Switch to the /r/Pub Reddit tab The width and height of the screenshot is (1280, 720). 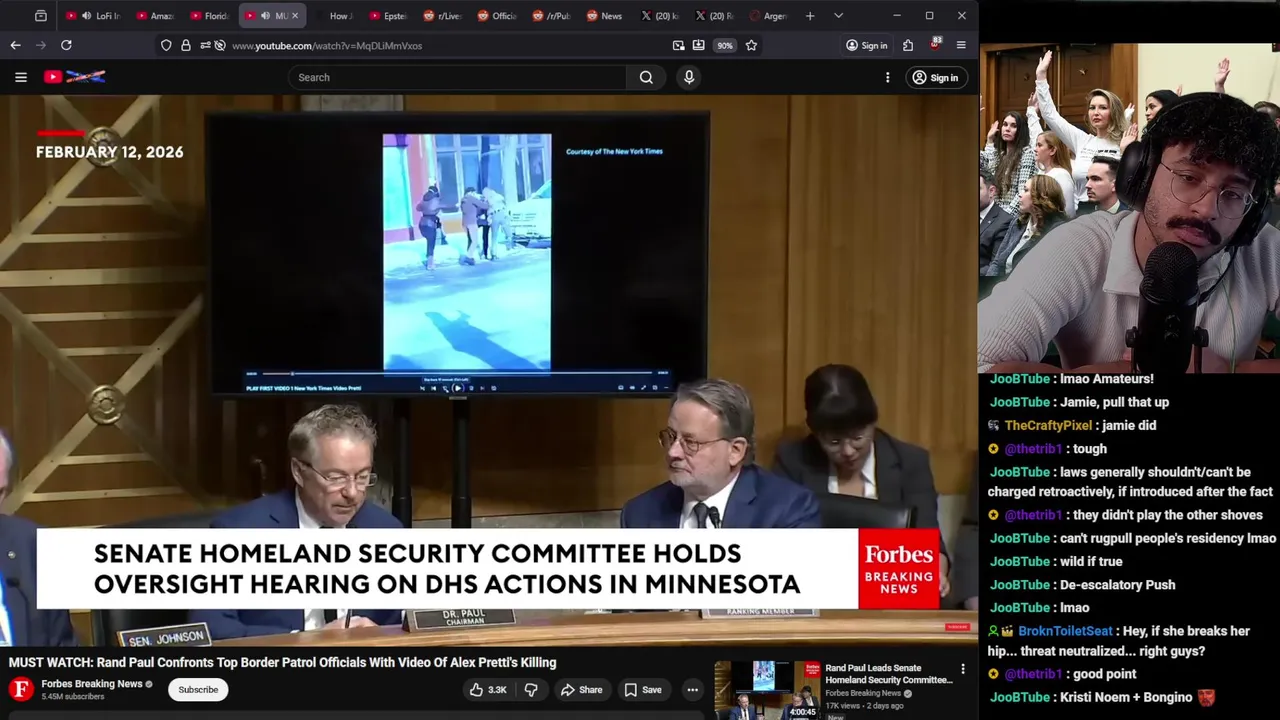click(x=550, y=16)
